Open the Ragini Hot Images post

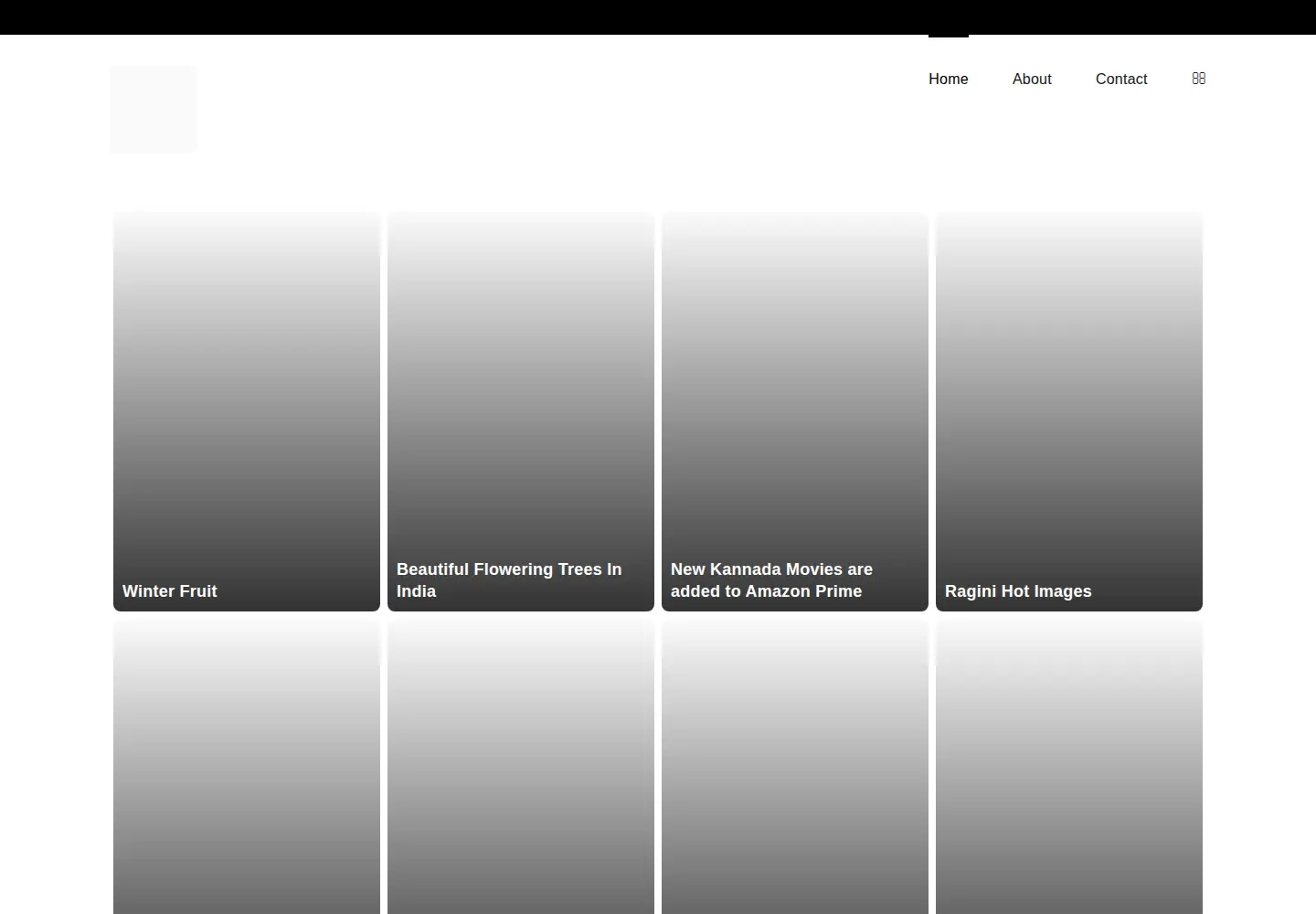[x=1018, y=591]
